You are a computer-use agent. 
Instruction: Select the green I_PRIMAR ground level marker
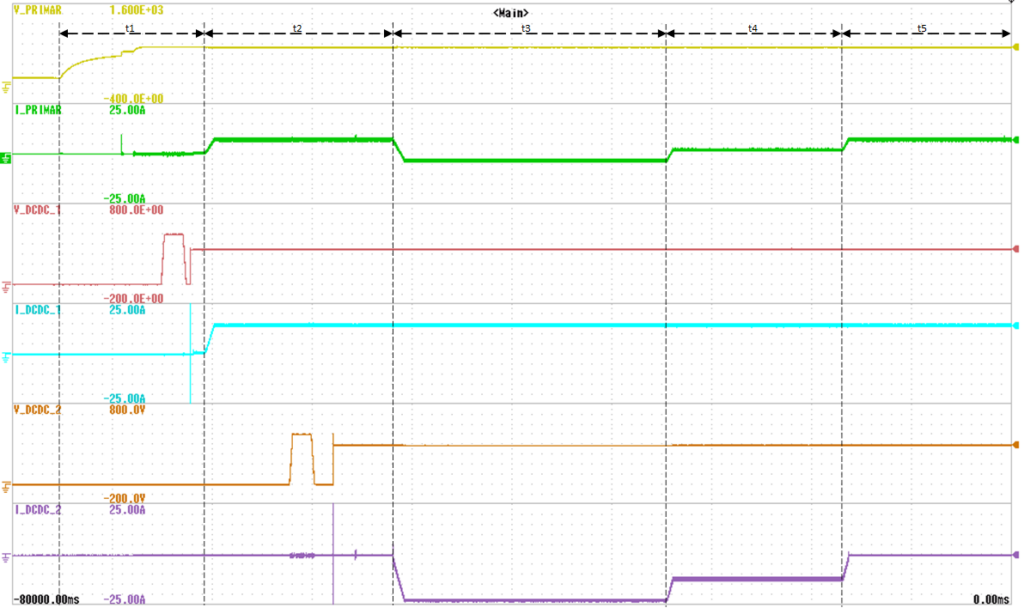coord(6,156)
